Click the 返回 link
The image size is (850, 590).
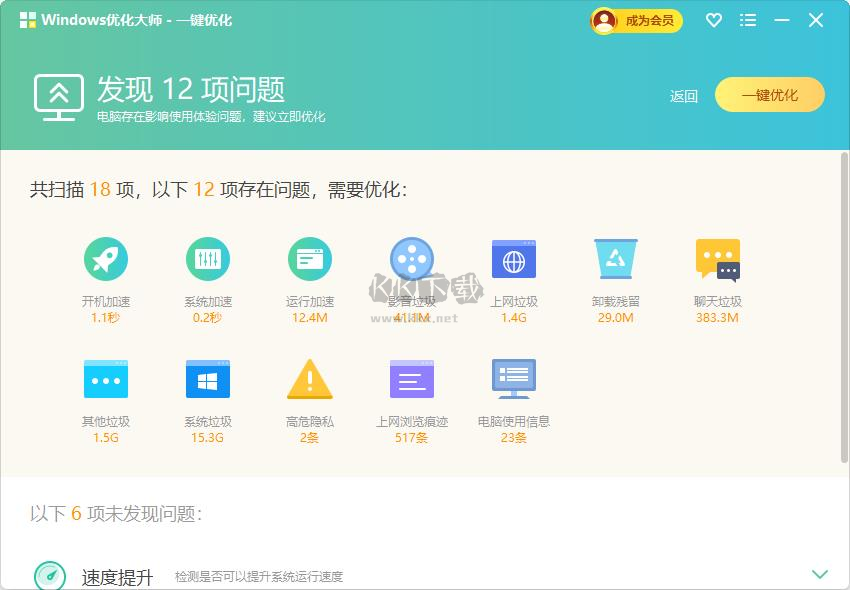click(683, 96)
